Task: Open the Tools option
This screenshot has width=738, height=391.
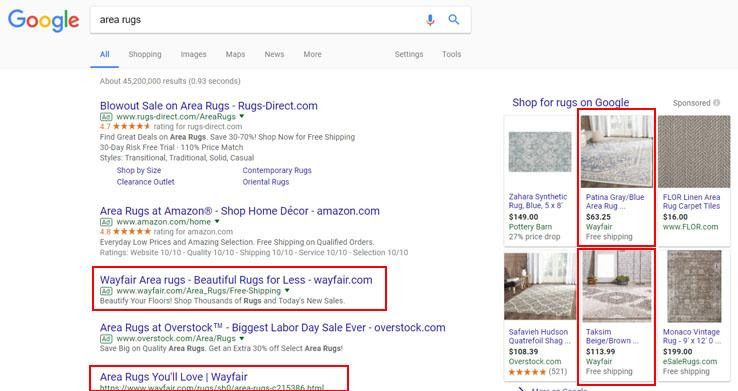Action: (451, 54)
